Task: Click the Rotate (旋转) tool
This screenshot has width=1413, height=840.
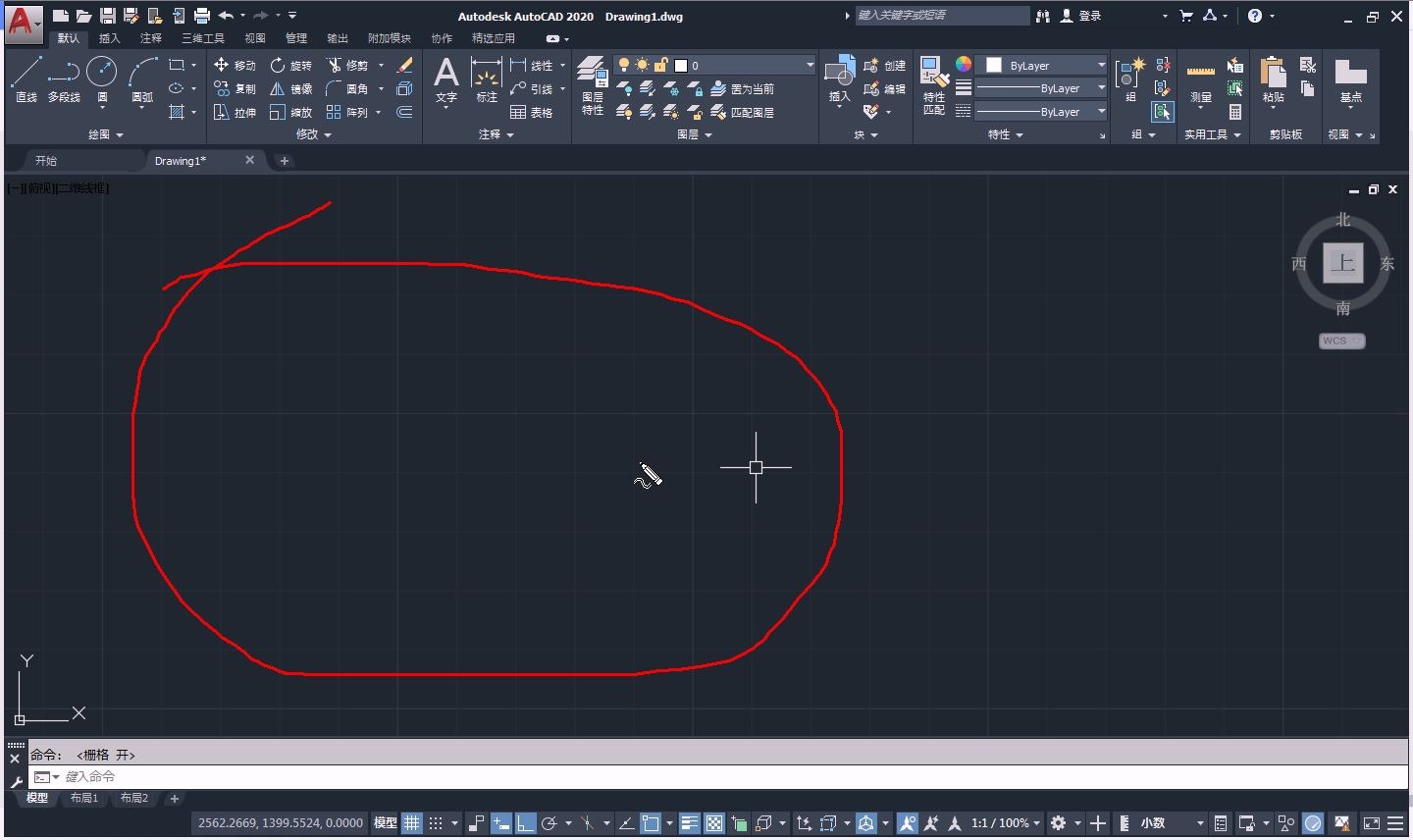Action: (290, 65)
